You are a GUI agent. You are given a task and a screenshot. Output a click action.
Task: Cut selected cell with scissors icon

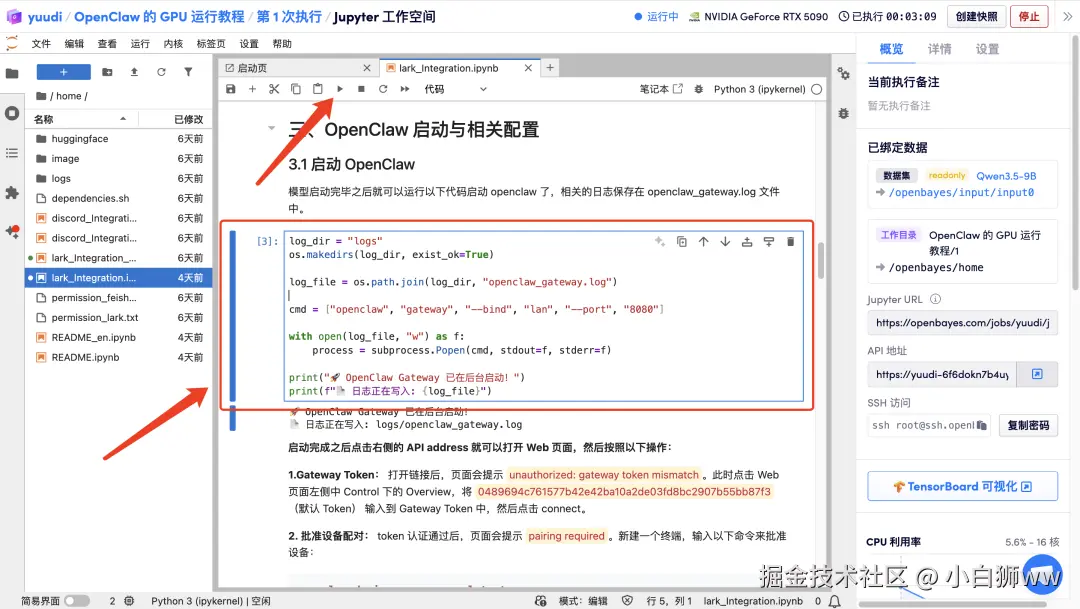click(x=274, y=89)
